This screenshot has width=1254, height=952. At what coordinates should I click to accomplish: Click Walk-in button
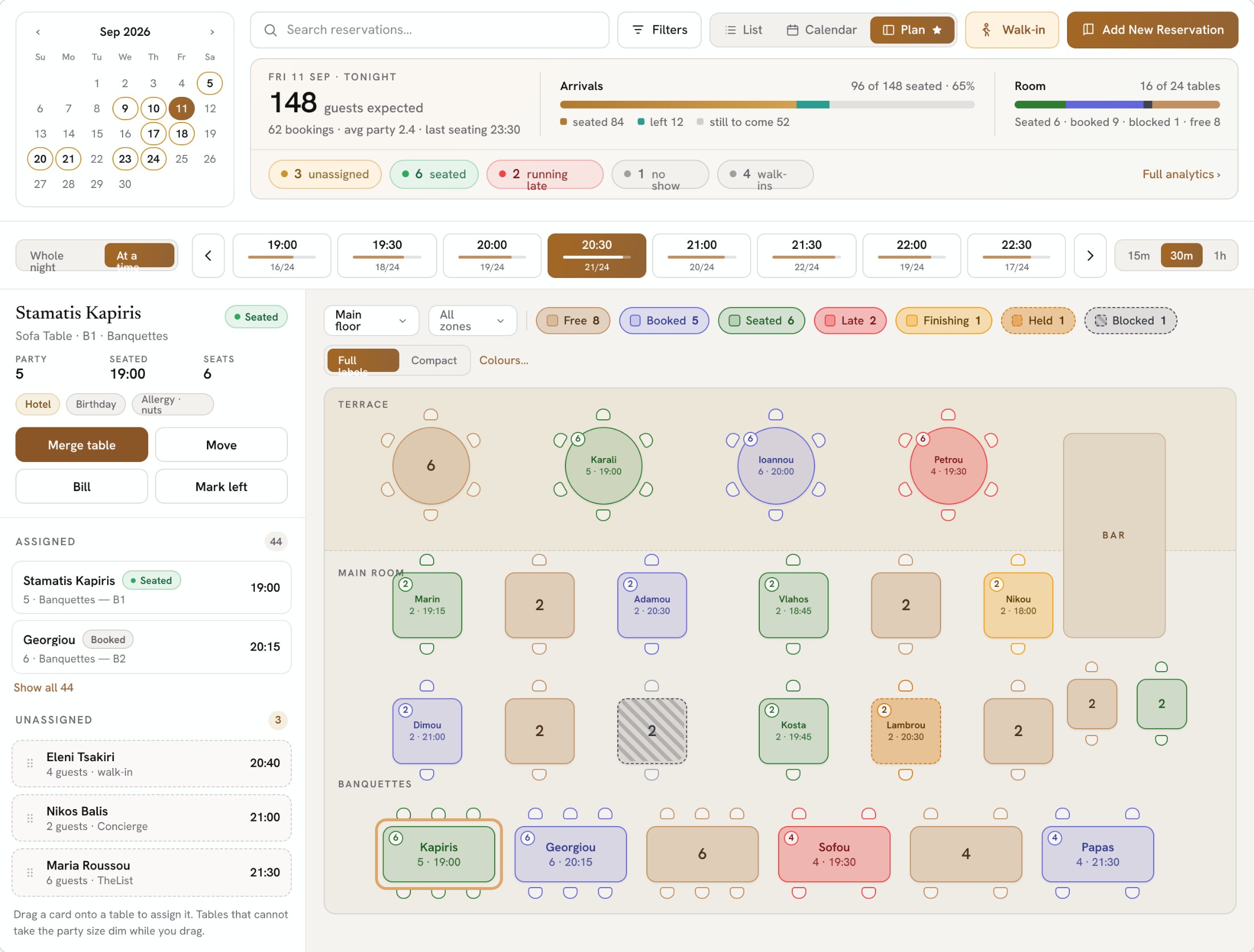[x=1012, y=30]
